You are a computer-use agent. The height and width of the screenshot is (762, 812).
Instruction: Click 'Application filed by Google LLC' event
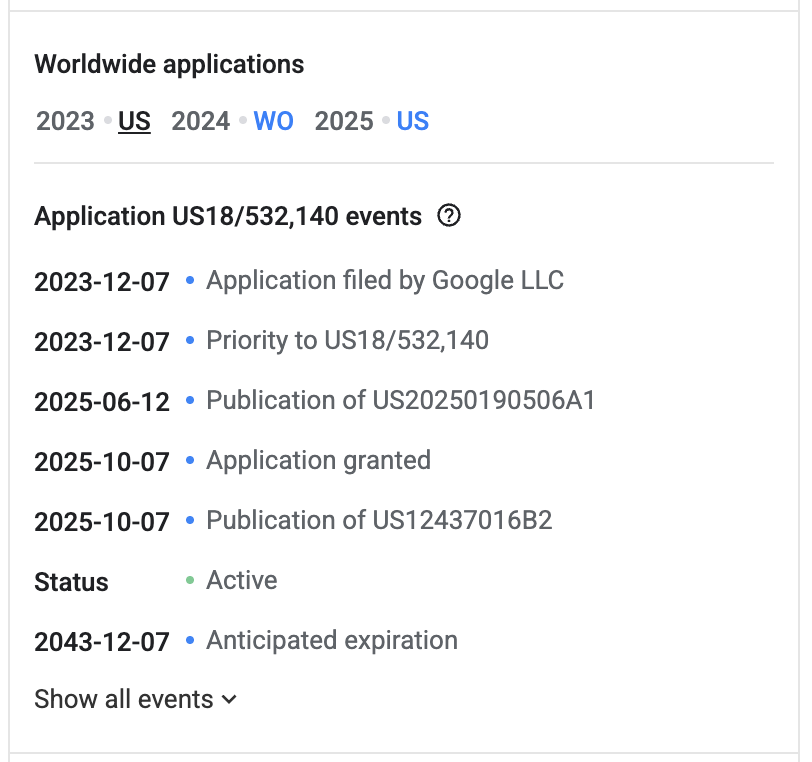(x=385, y=280)
